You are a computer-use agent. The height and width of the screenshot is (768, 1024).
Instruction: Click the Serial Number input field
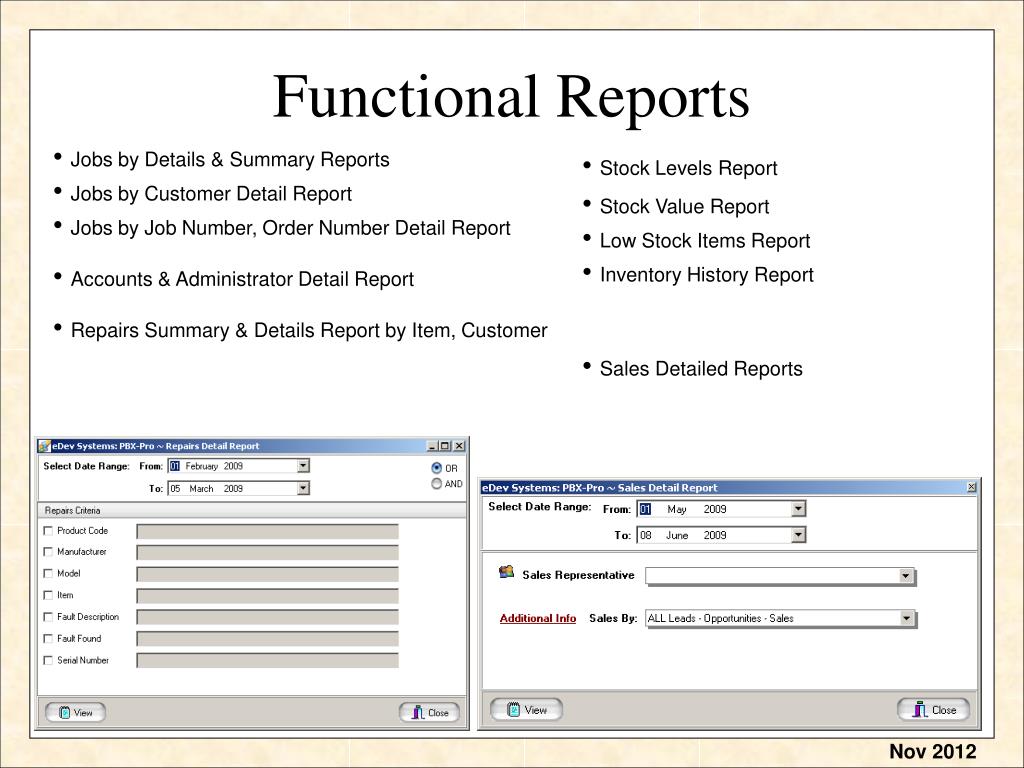(267, 661)
